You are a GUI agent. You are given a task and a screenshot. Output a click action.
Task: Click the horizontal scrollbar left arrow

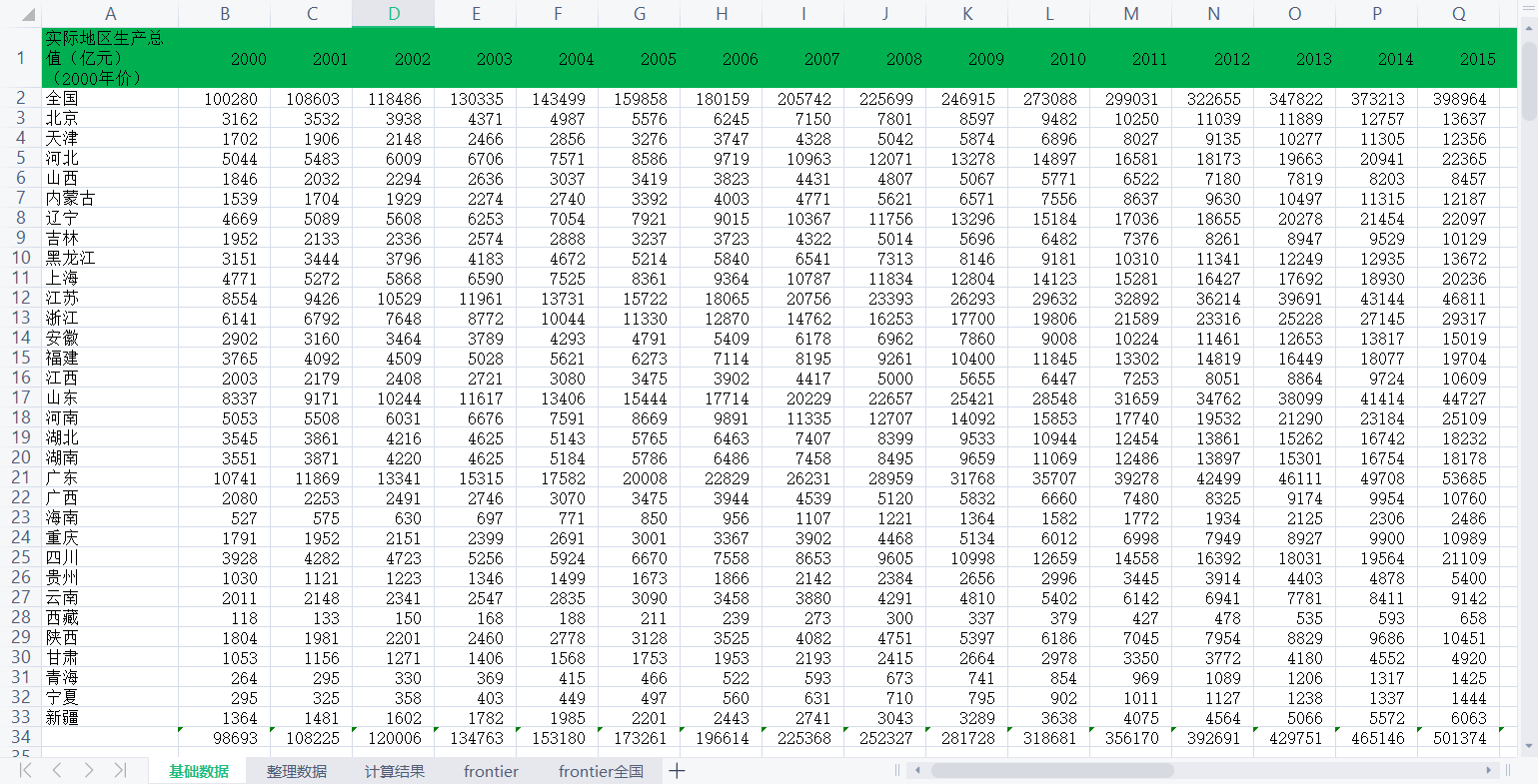click(x=919, y=770)
